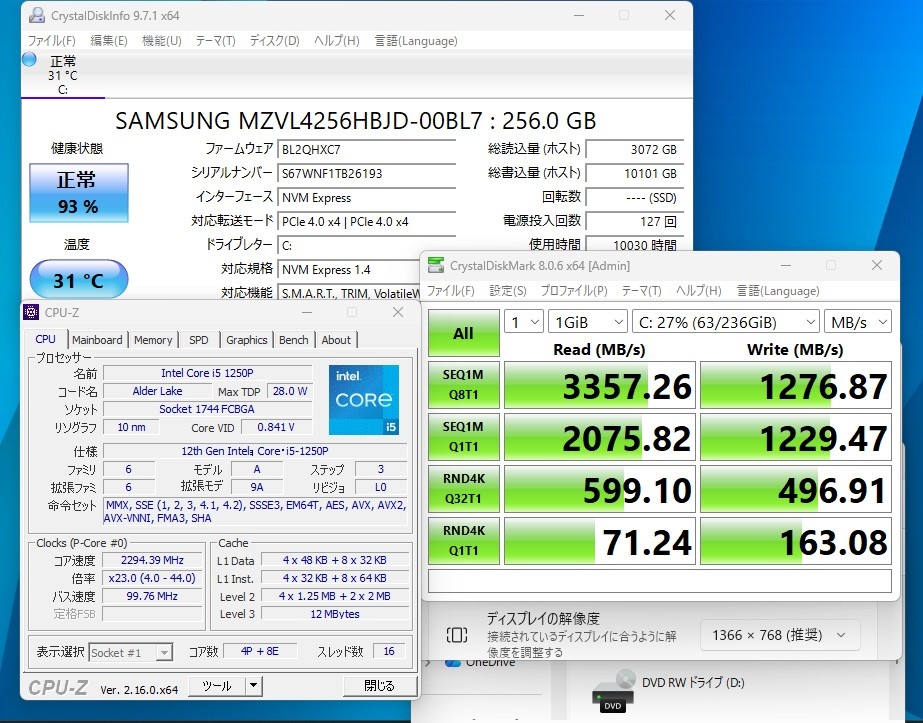Click the ツール button in CPU-Z
Image resolution: width=923 pixels, height=723 pixels.
click(217, 685)
